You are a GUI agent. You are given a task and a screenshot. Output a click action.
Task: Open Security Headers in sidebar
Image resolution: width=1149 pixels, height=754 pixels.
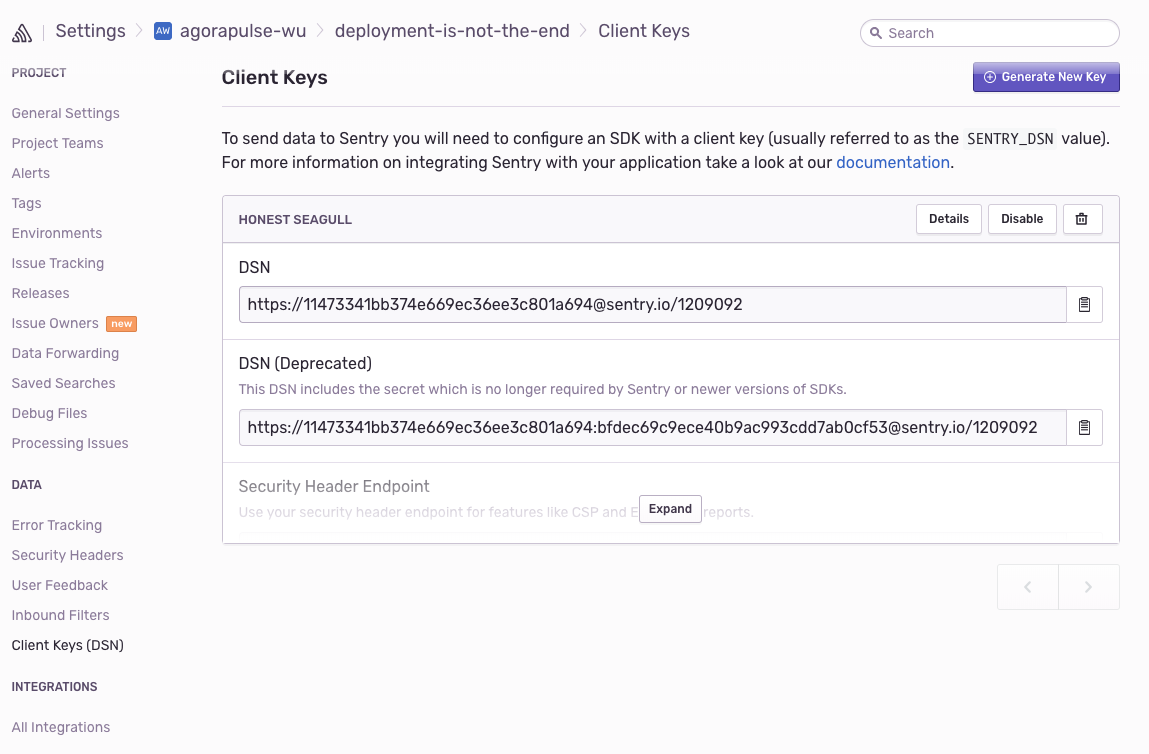(x=67, y=555)
